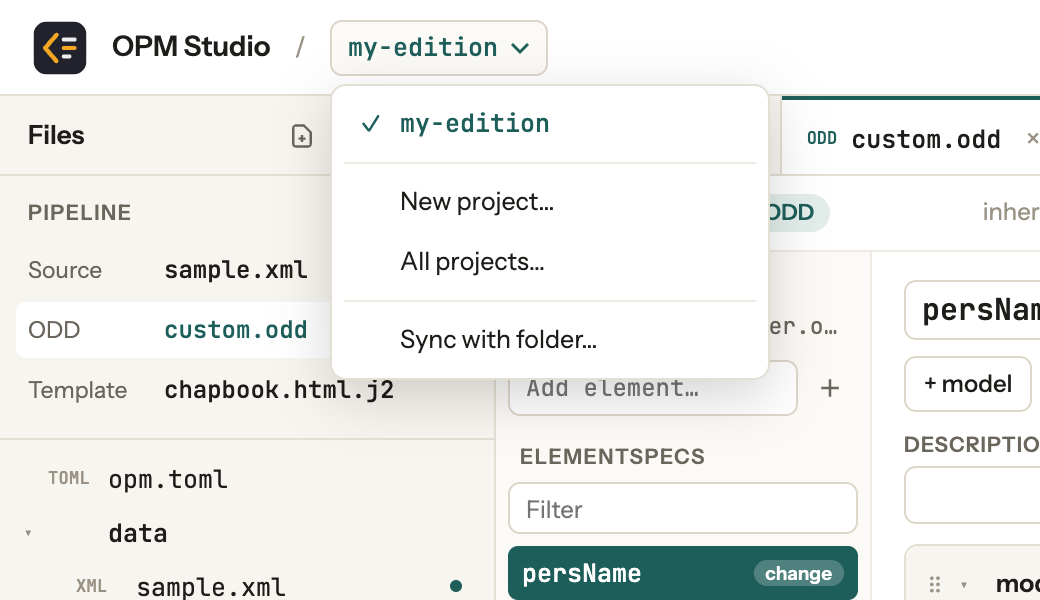The width and height of the screenshot is (1040, 600).
Task: Choose New project… from the menu
Action: [x=550, y=202]
